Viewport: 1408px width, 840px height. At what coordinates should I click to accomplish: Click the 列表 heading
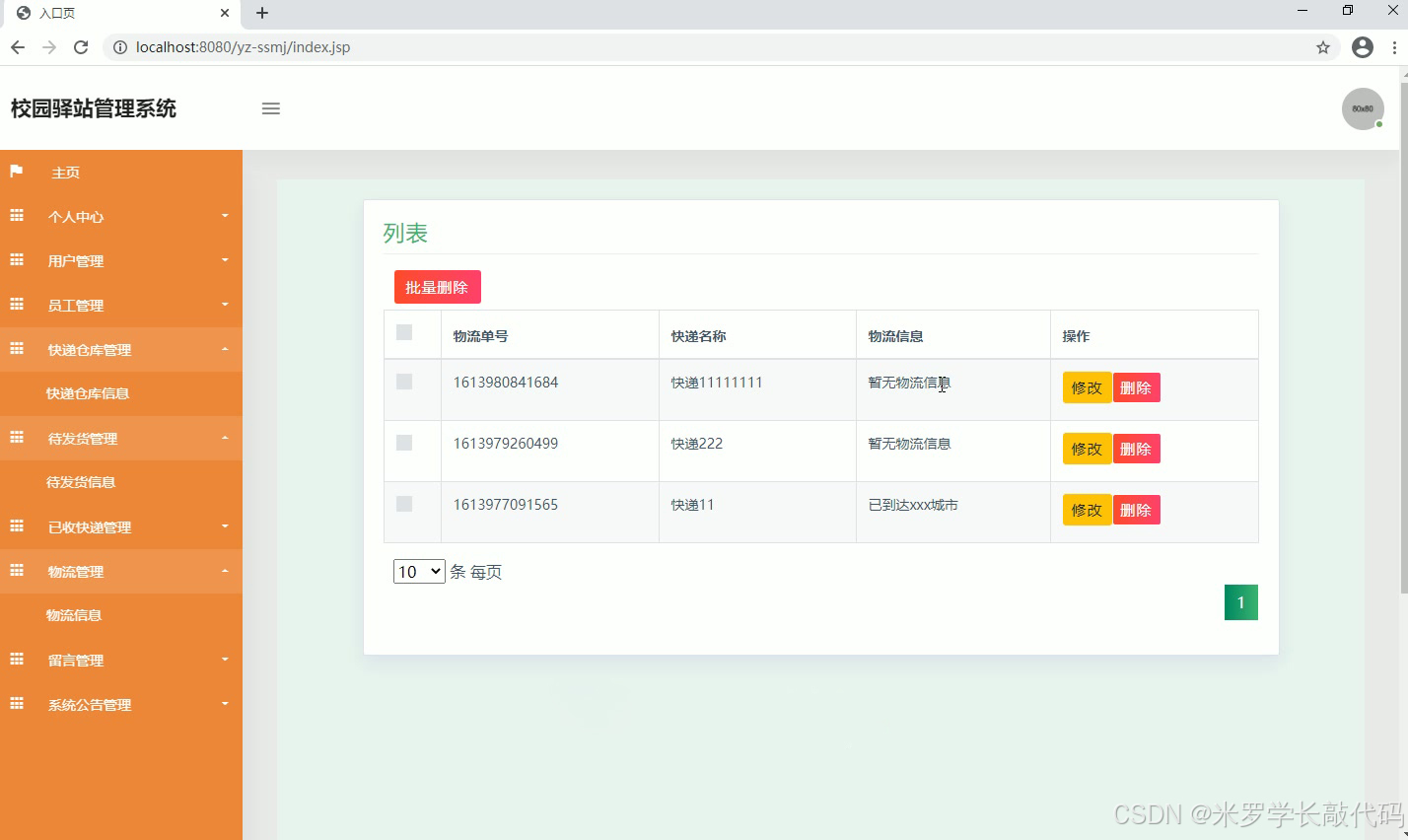coord(405,234)
